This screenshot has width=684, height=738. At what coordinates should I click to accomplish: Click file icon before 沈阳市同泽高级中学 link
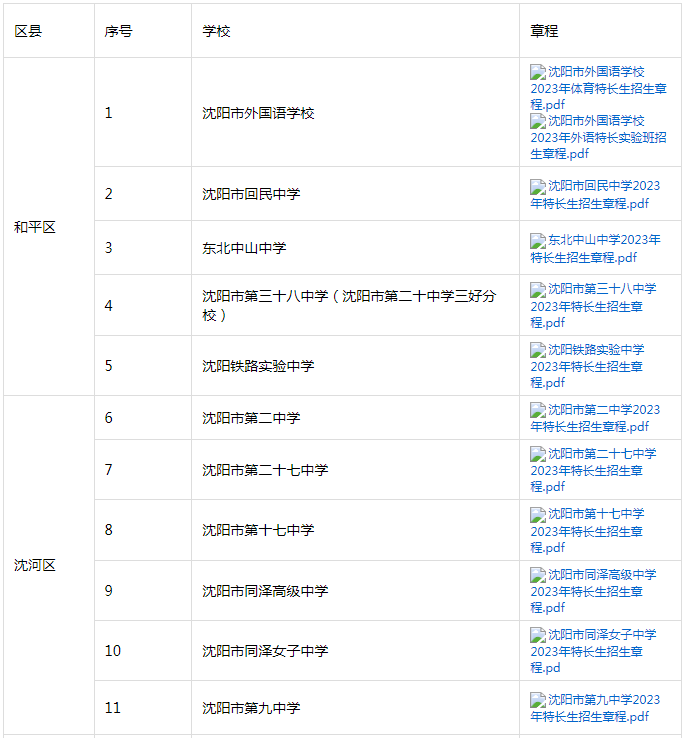pyautogui.click(x=538, y=575)
